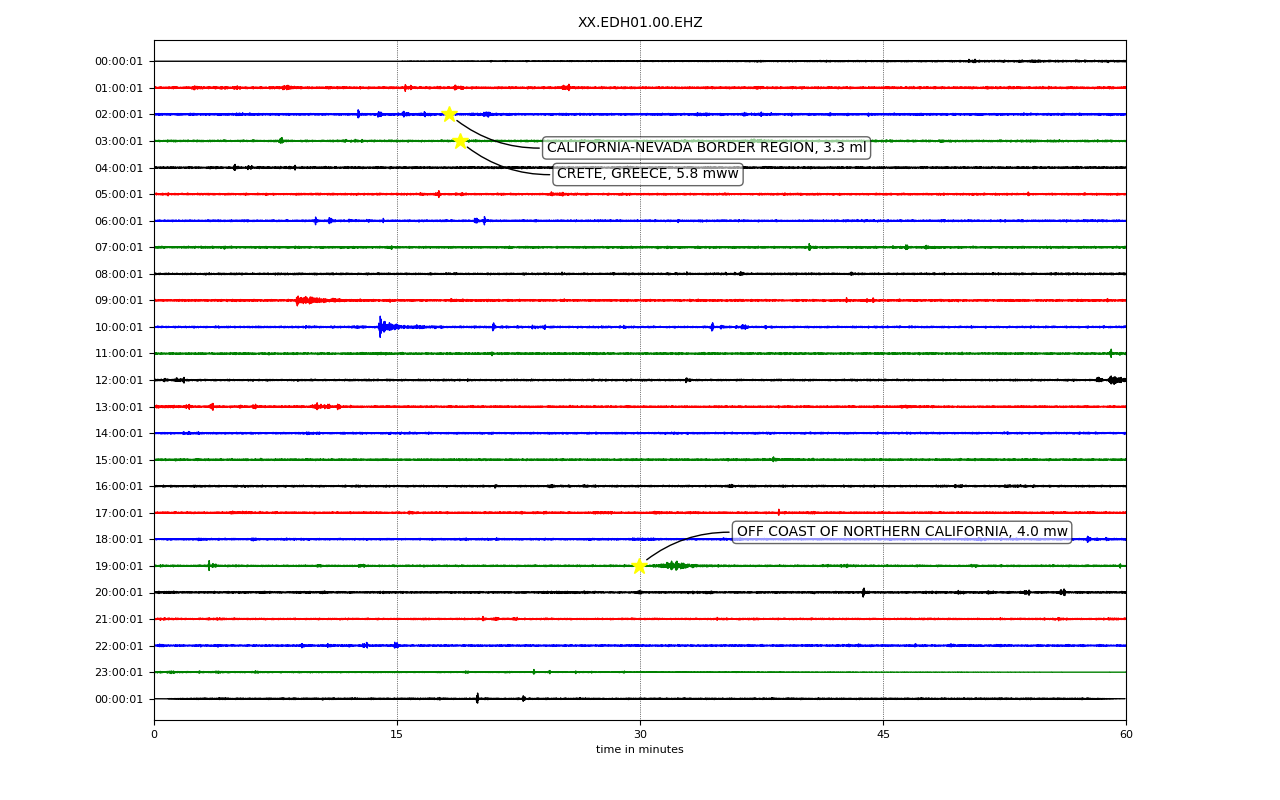The height and width of the screenshot is (800, 1280).
Task: Click the yellow star on the 19:00:01 trace
Action: pos(639,566)
